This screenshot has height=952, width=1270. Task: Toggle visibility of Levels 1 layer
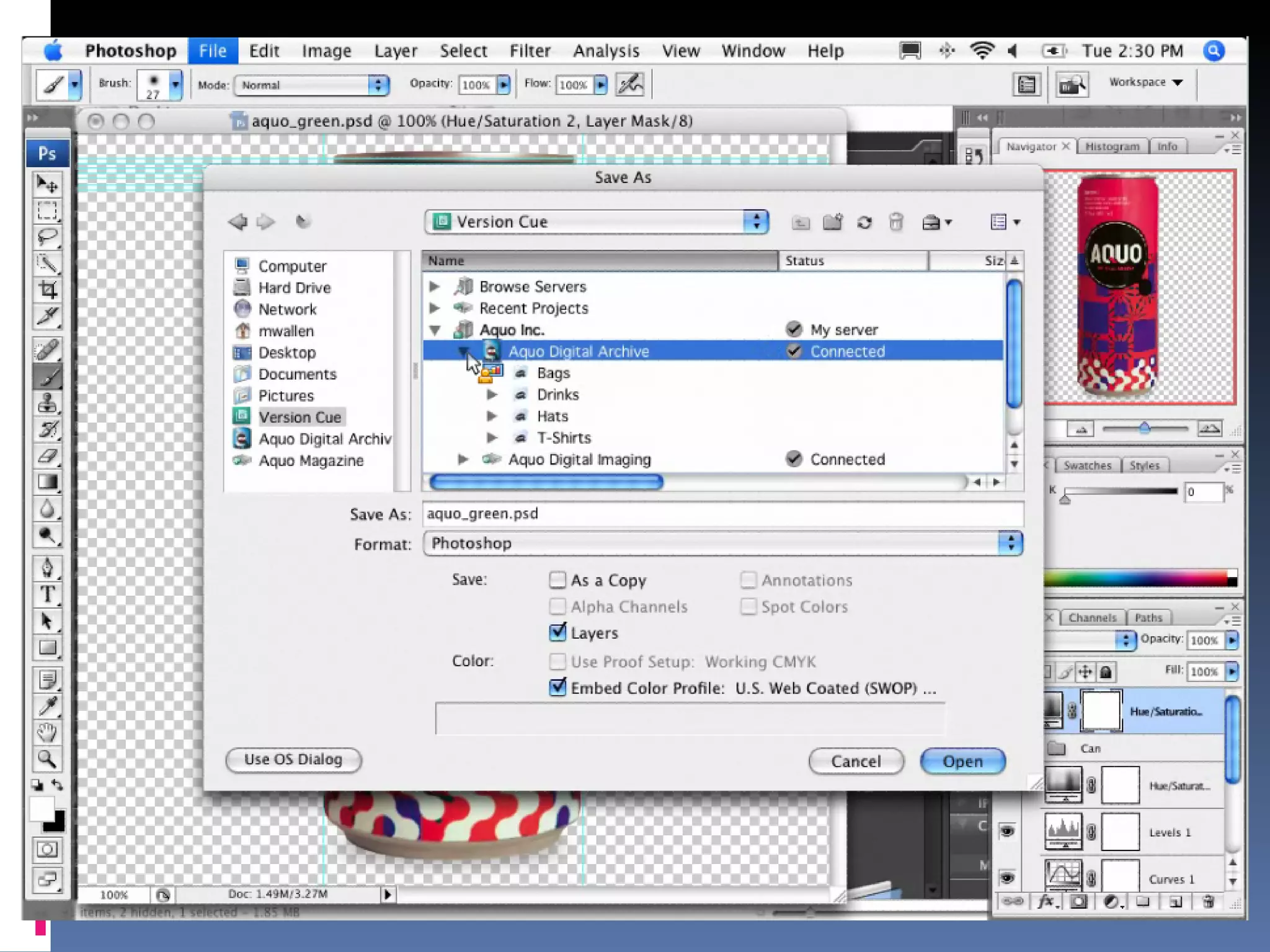1007,832
